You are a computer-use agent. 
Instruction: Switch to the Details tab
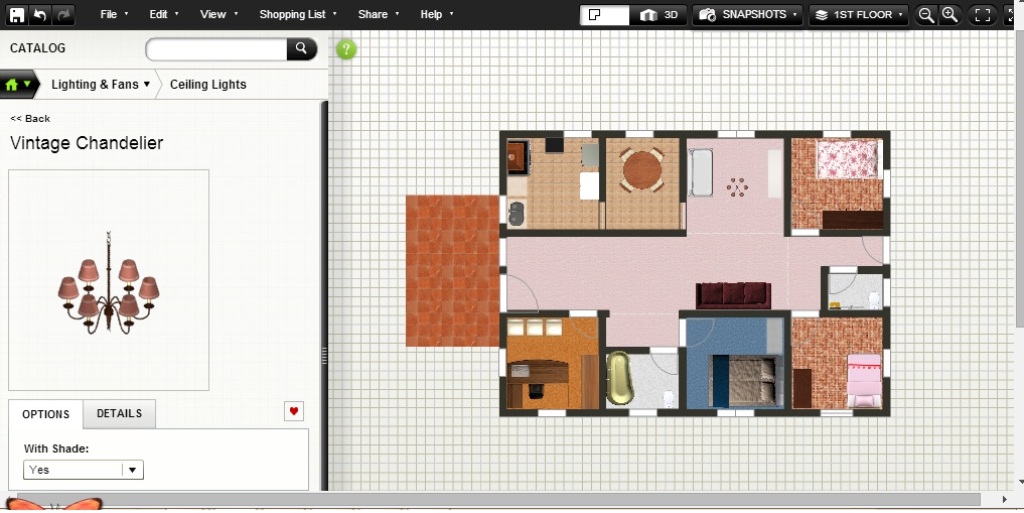pos(119,414)
